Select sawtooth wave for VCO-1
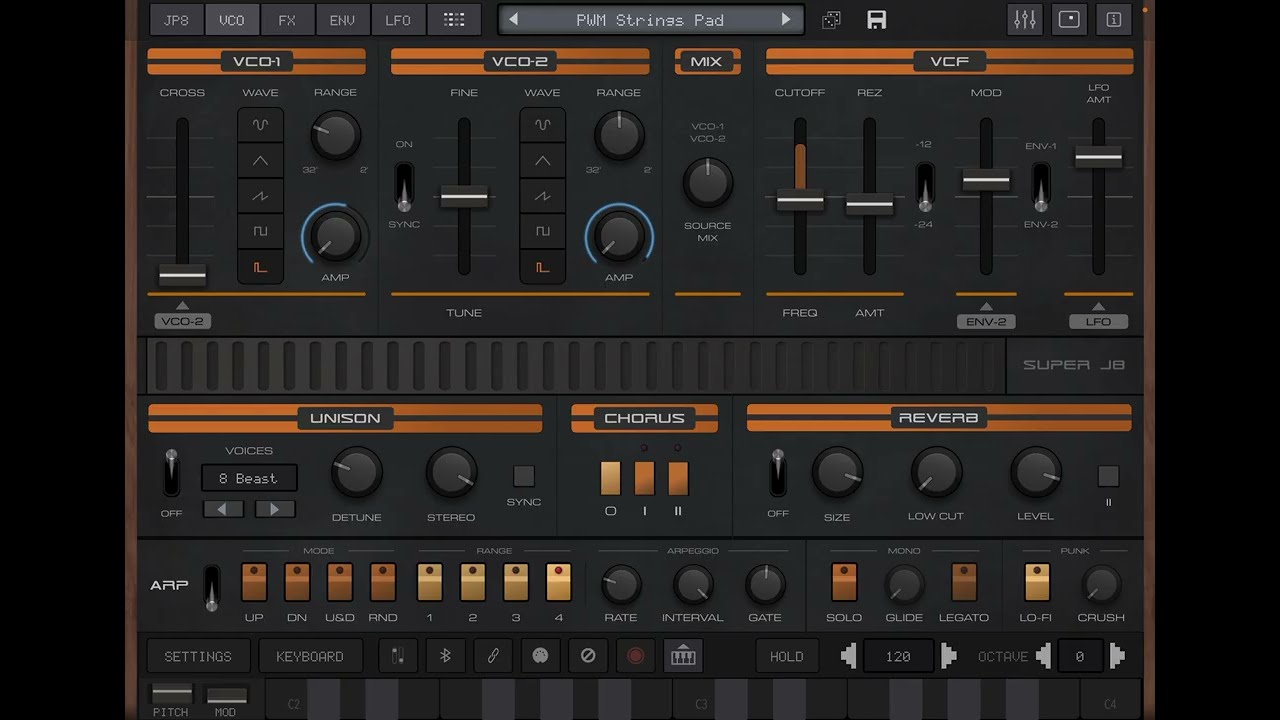The height and width of the screenshot is (720, 1280). click(260, 196)
